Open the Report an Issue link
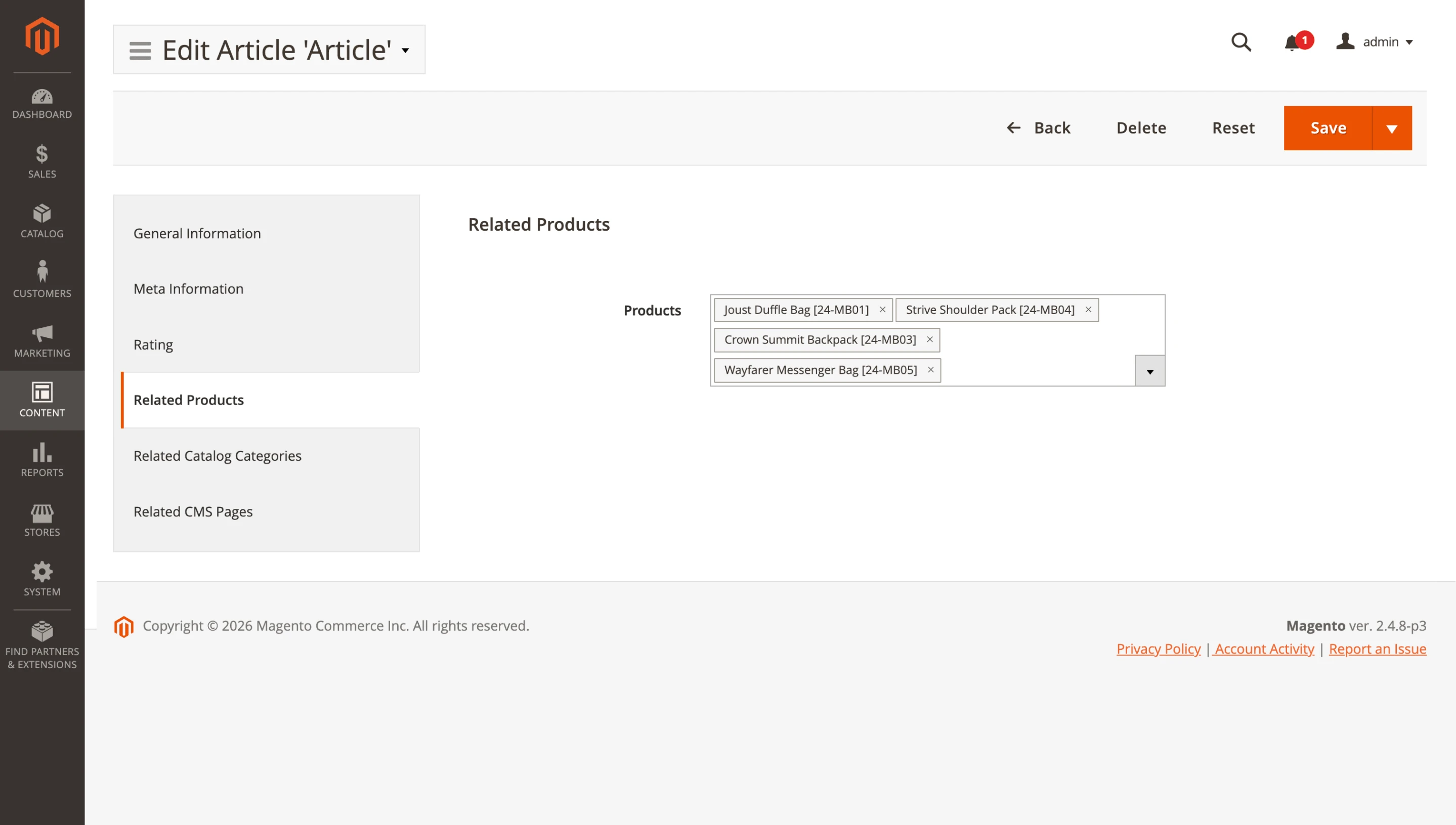Screen dimensions: 1456x825 coord(1377,649)
